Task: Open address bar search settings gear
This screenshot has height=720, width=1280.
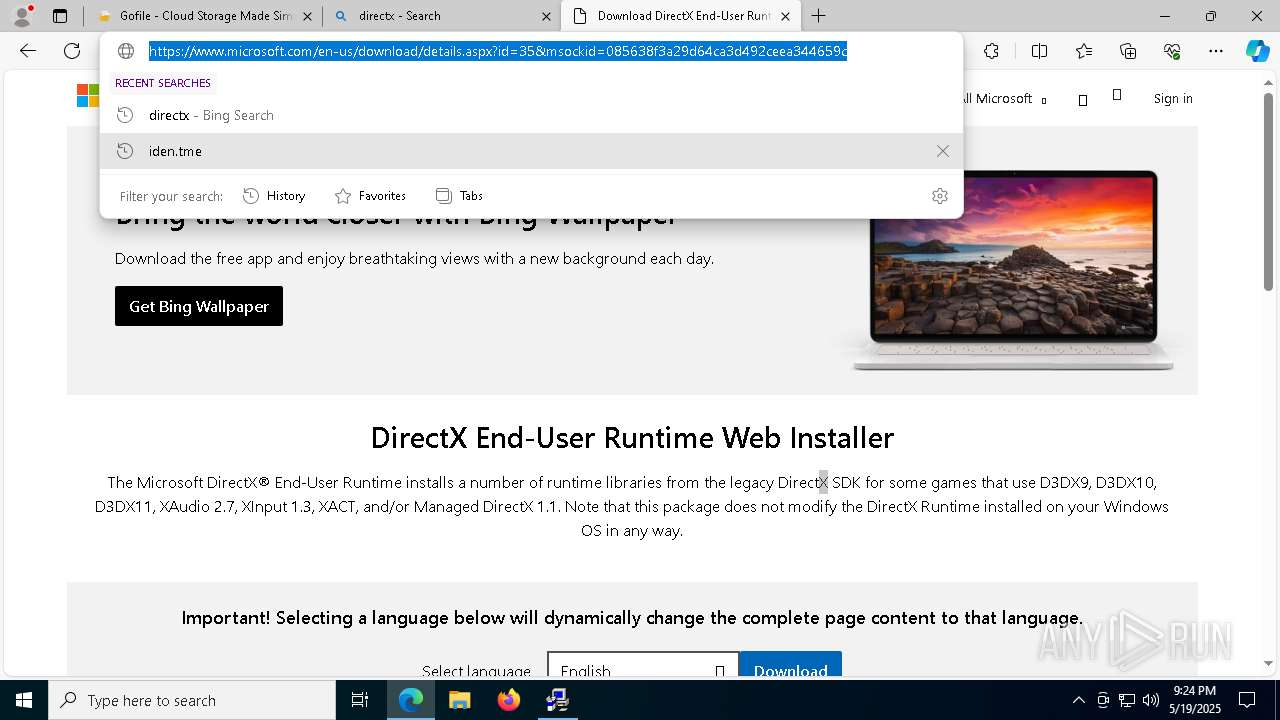Action: (x=939, y=196)
